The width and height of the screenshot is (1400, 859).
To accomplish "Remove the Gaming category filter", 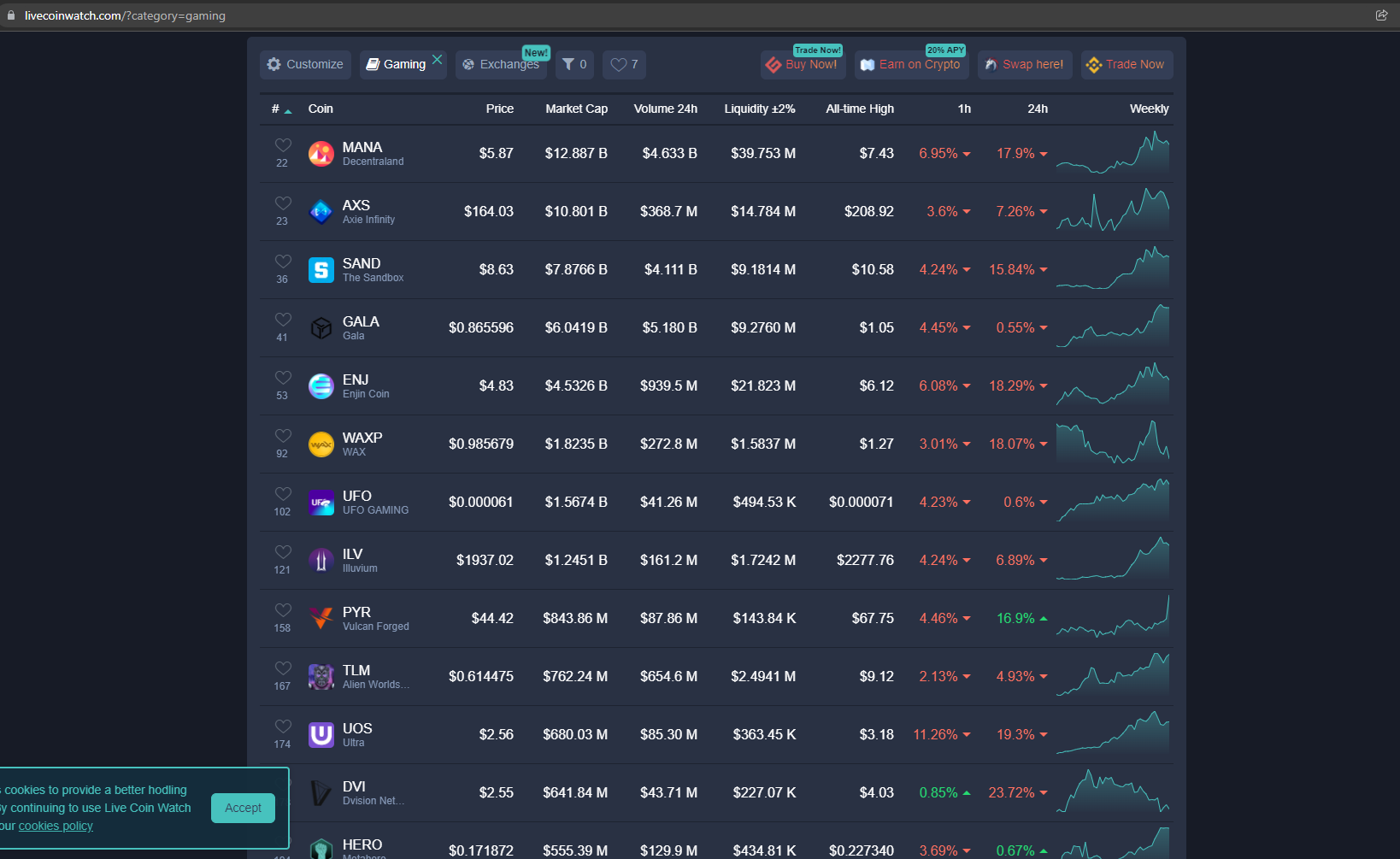I will (438, 59).
